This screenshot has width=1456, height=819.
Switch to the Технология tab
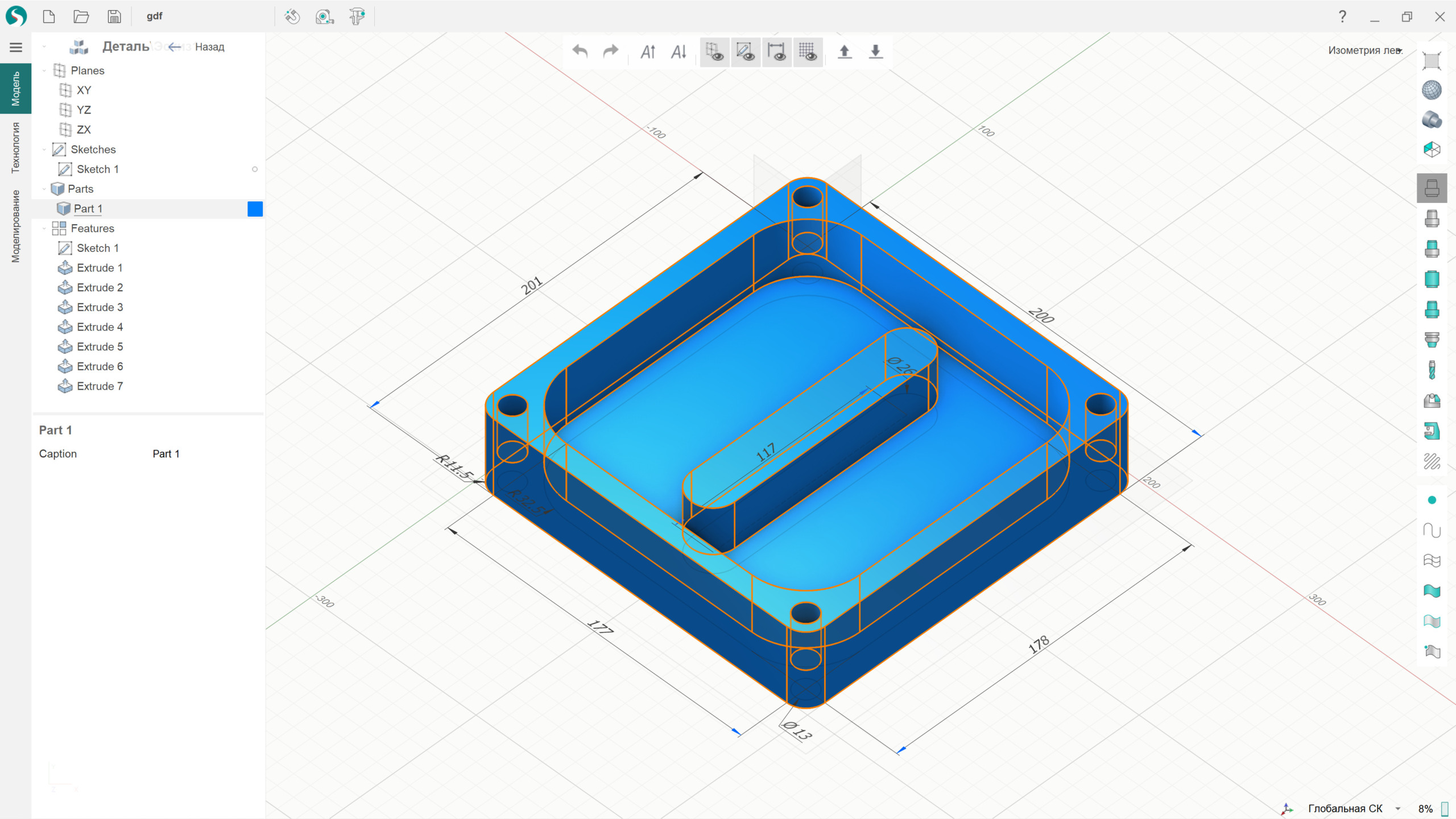click(15, 147)
